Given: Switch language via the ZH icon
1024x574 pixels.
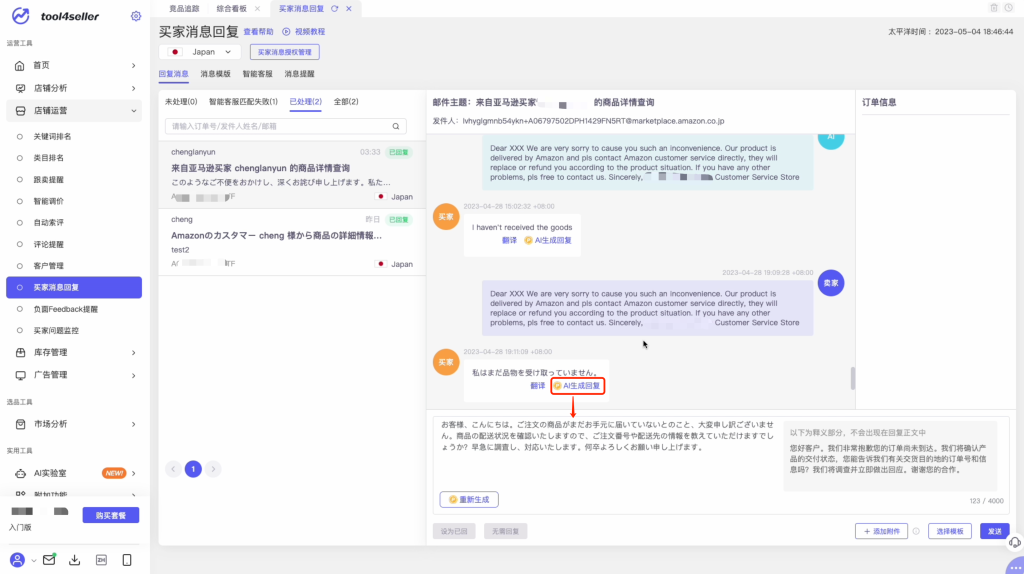Looking at the screenshot, I should click(x=101, y=560).
